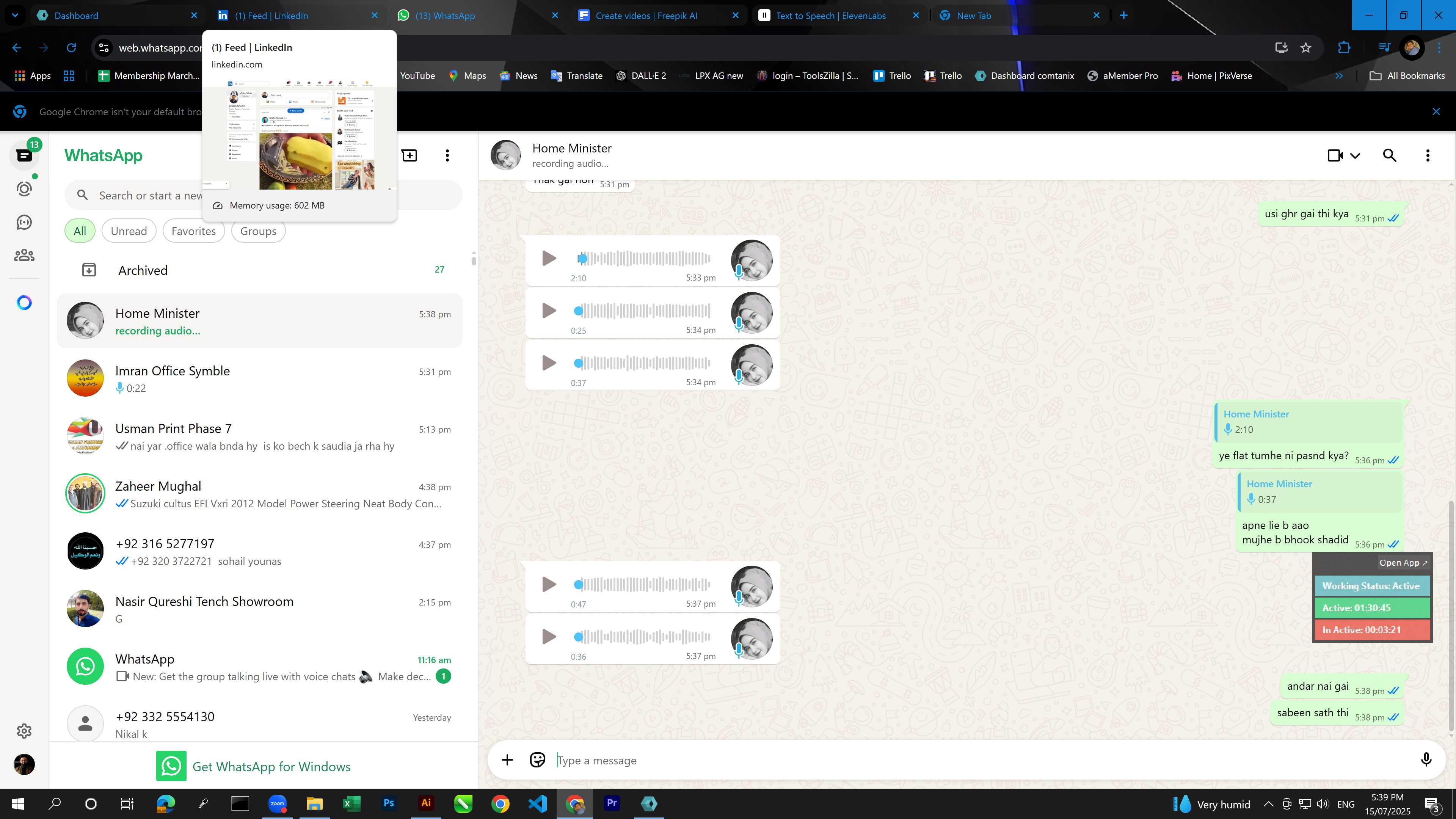Play the 0:47 voice message
This screenshot has height=819, width=1456.
[x=549, y=584]
